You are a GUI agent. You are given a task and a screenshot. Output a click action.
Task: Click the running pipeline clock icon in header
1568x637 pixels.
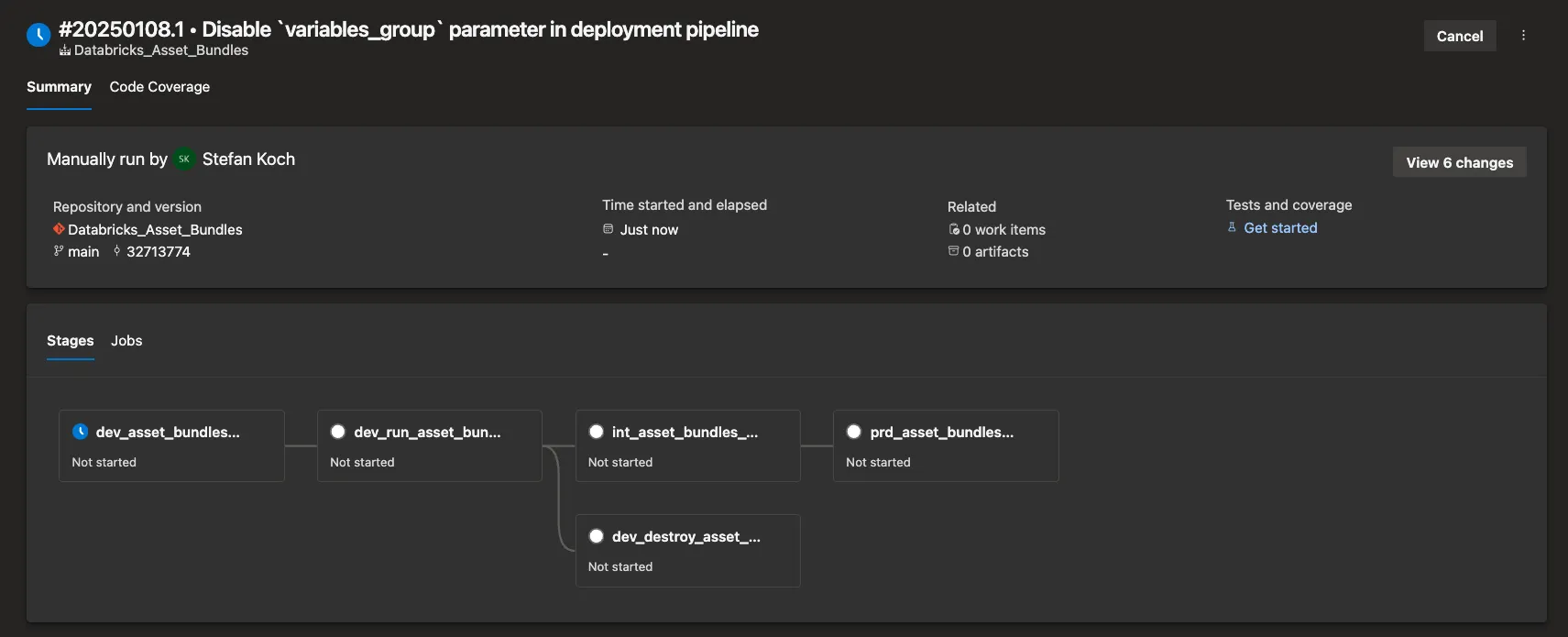point(38,36)
